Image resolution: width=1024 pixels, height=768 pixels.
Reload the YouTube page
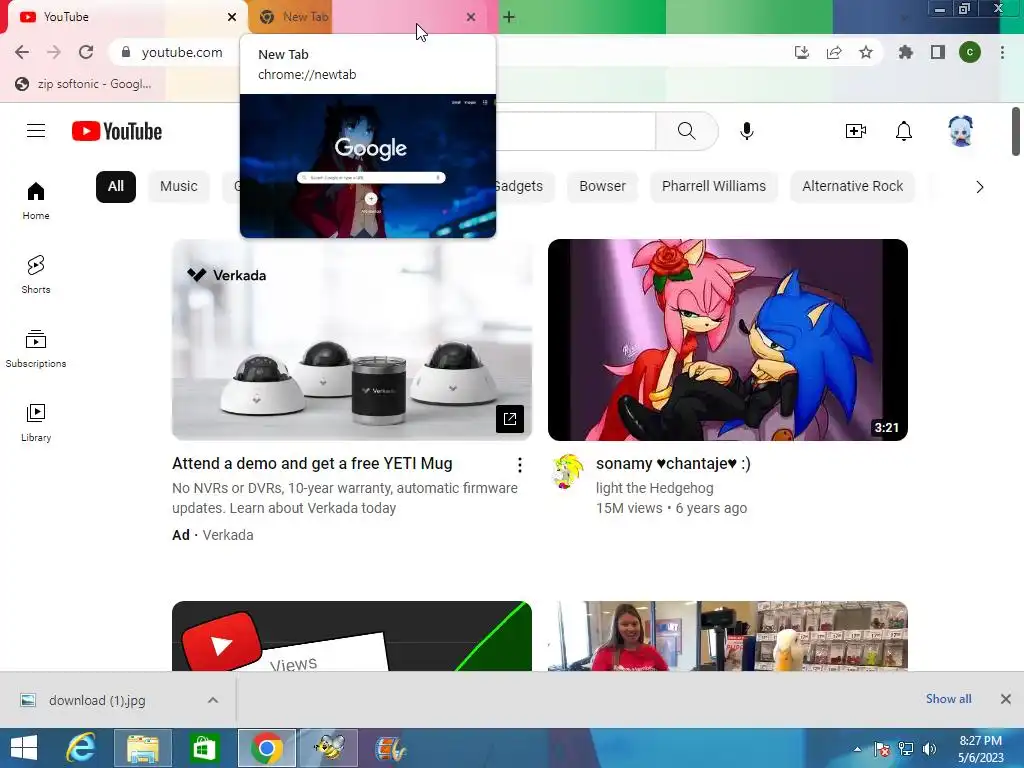pyautogui.click(x=86, y=52)
